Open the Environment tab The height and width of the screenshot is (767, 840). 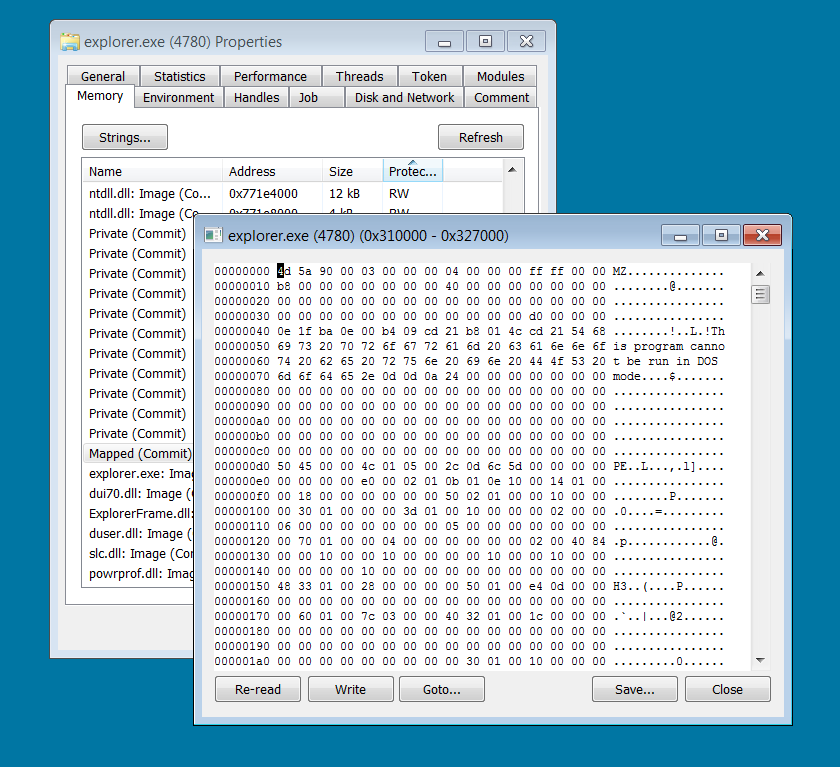(178, 97)
